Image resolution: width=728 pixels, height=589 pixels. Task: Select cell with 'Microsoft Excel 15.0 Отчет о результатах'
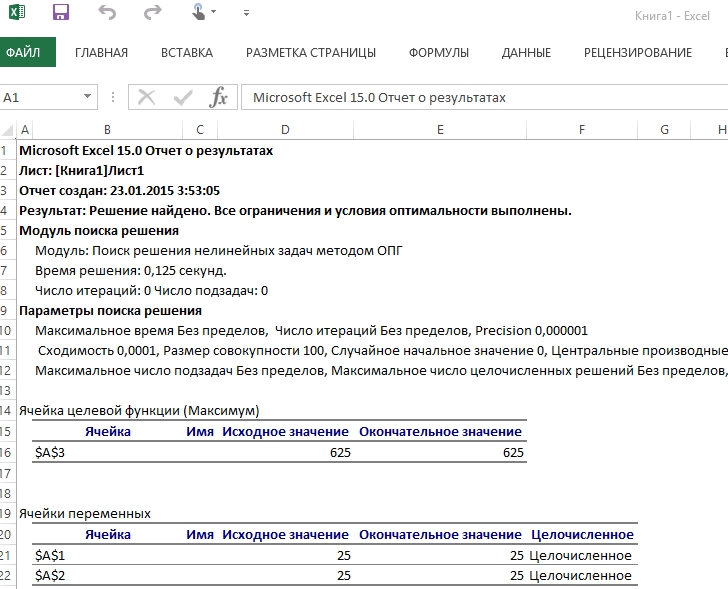pyautogui.click(x=146, y=151)
